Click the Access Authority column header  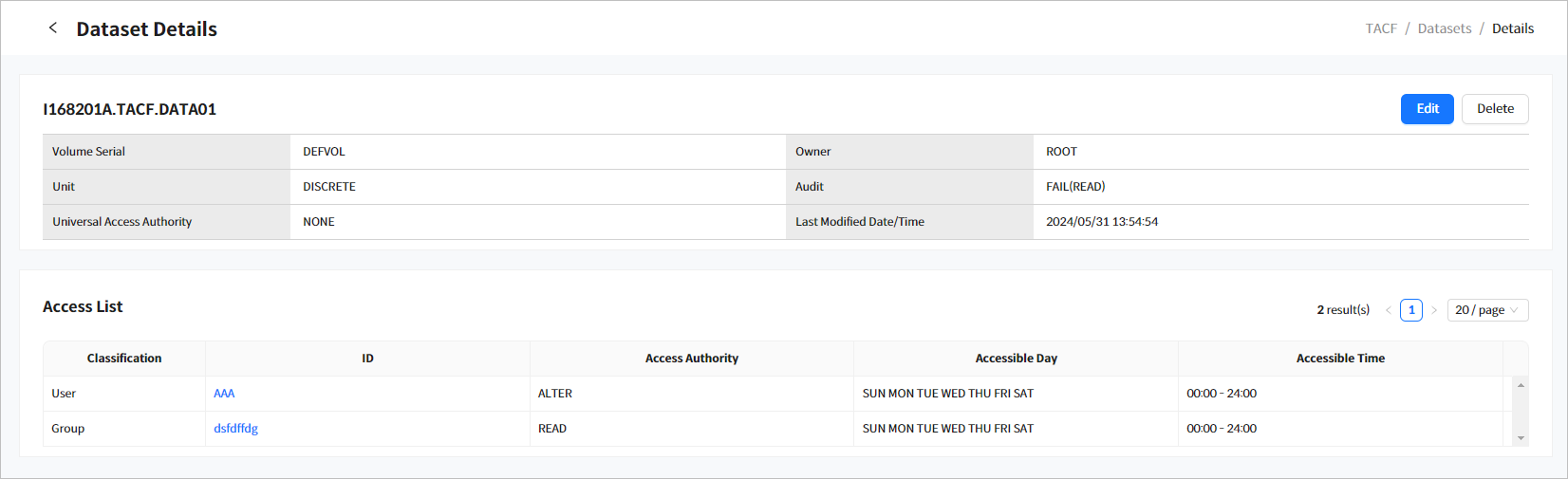pos(691,359)
